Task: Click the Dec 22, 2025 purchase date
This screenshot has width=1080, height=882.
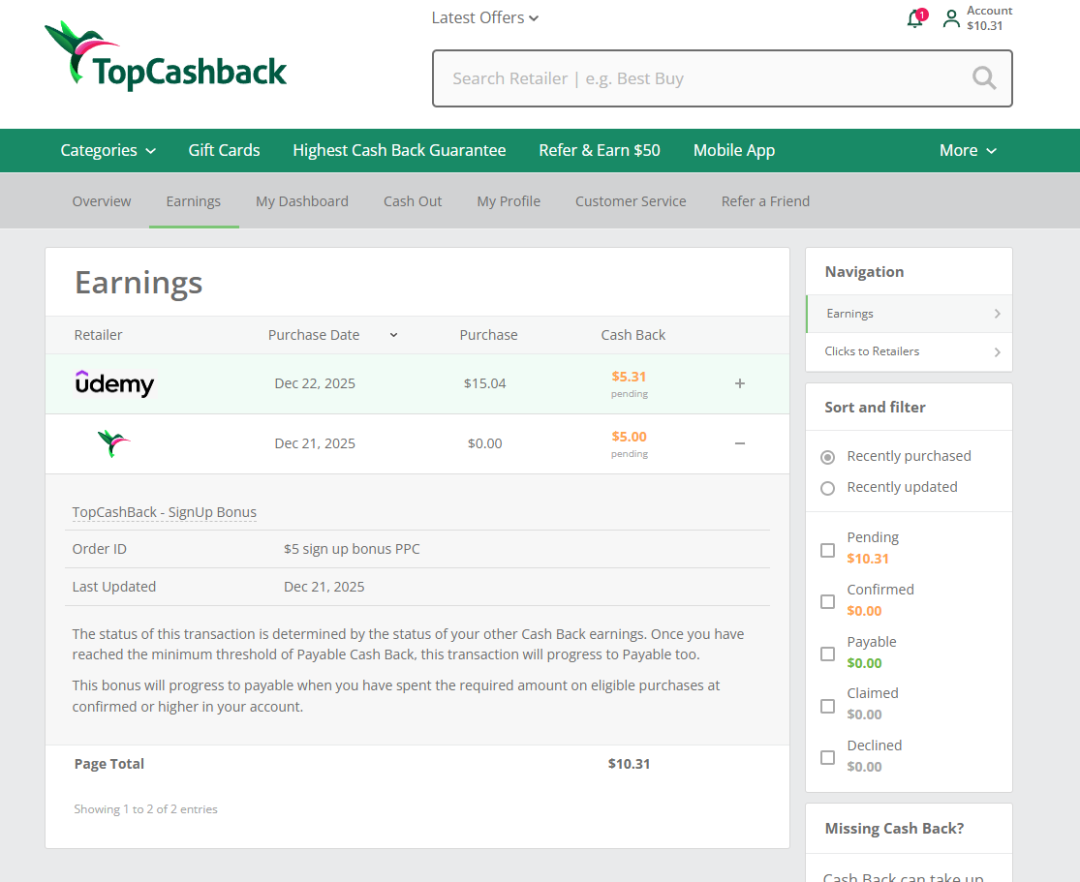Action: (x=315, y=384)
